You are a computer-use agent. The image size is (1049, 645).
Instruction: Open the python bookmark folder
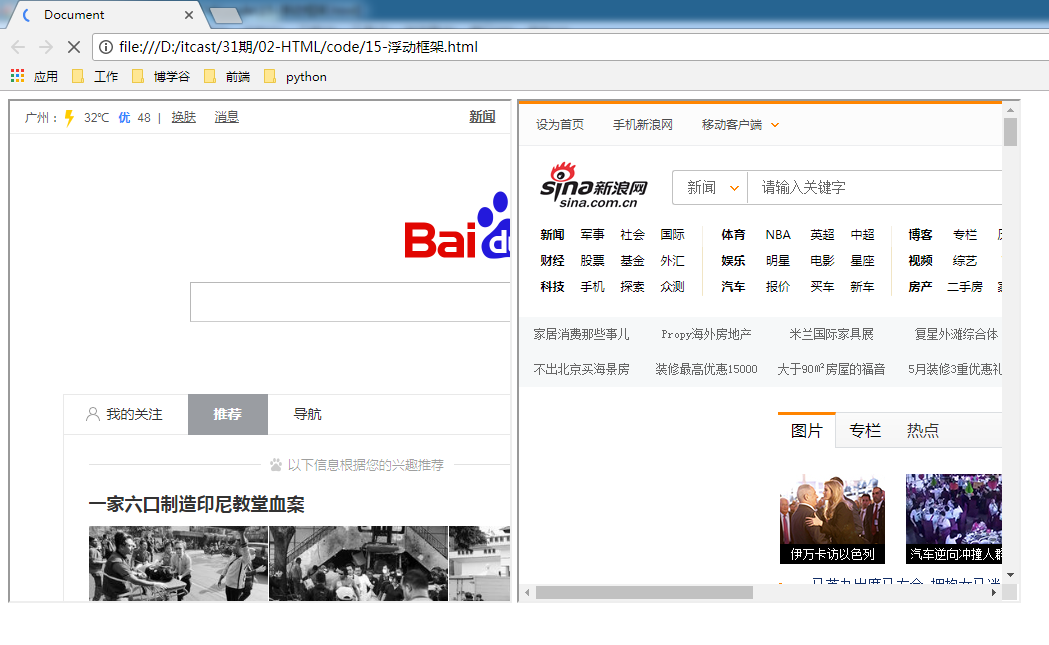tap(295, 76)
